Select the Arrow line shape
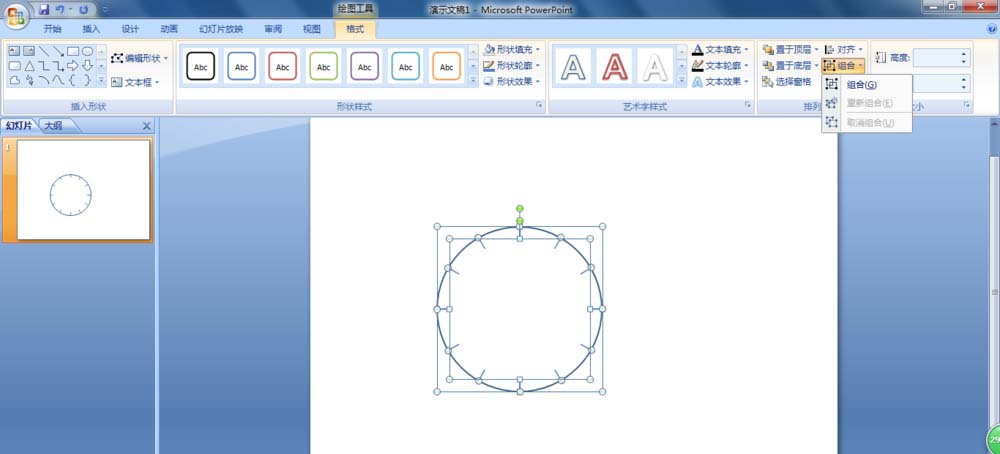Screen dimensions: 1000x454 click(x=58, y=51)
